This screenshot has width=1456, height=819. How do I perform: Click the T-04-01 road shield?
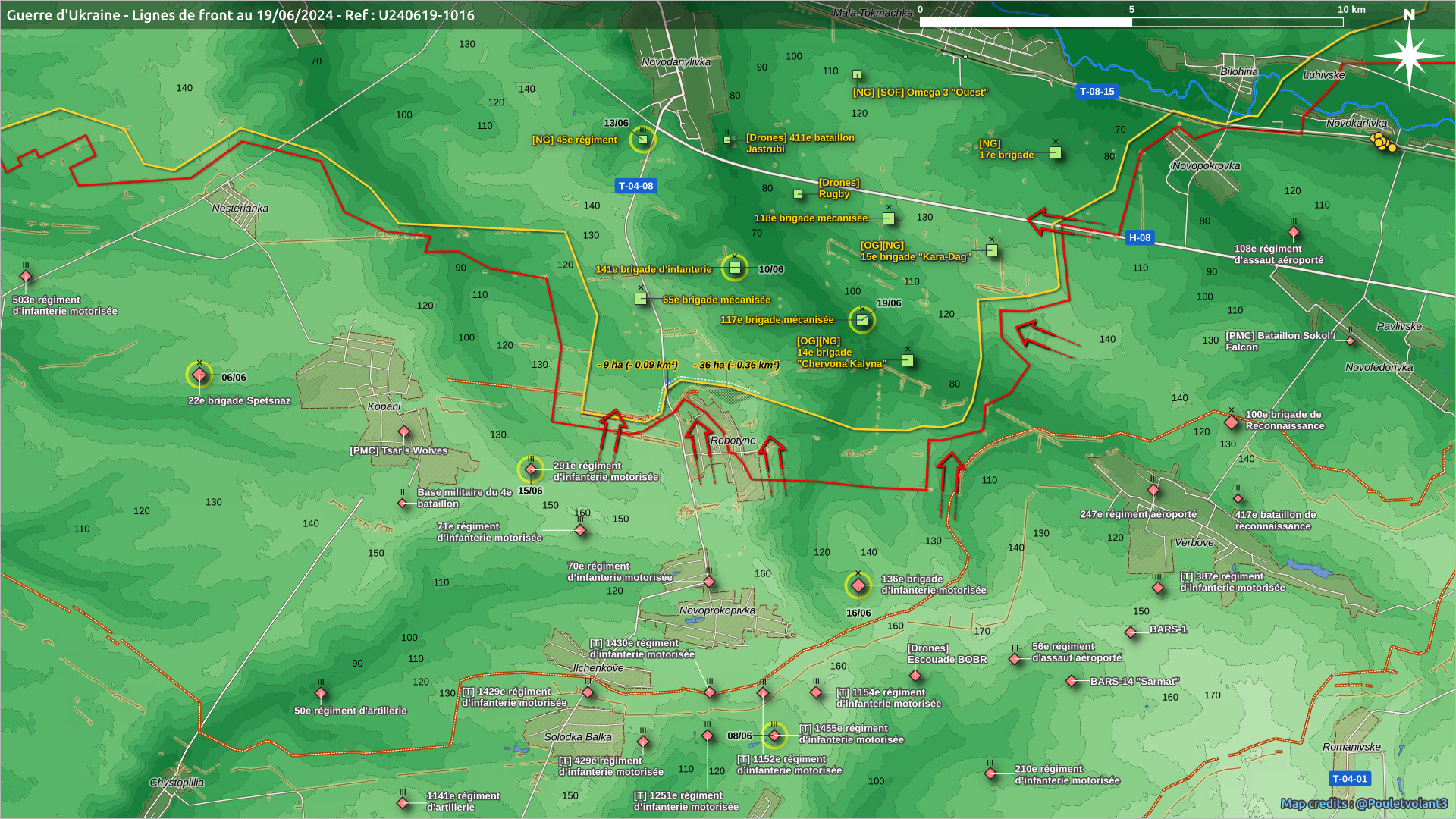click(x=1350, y=779)
